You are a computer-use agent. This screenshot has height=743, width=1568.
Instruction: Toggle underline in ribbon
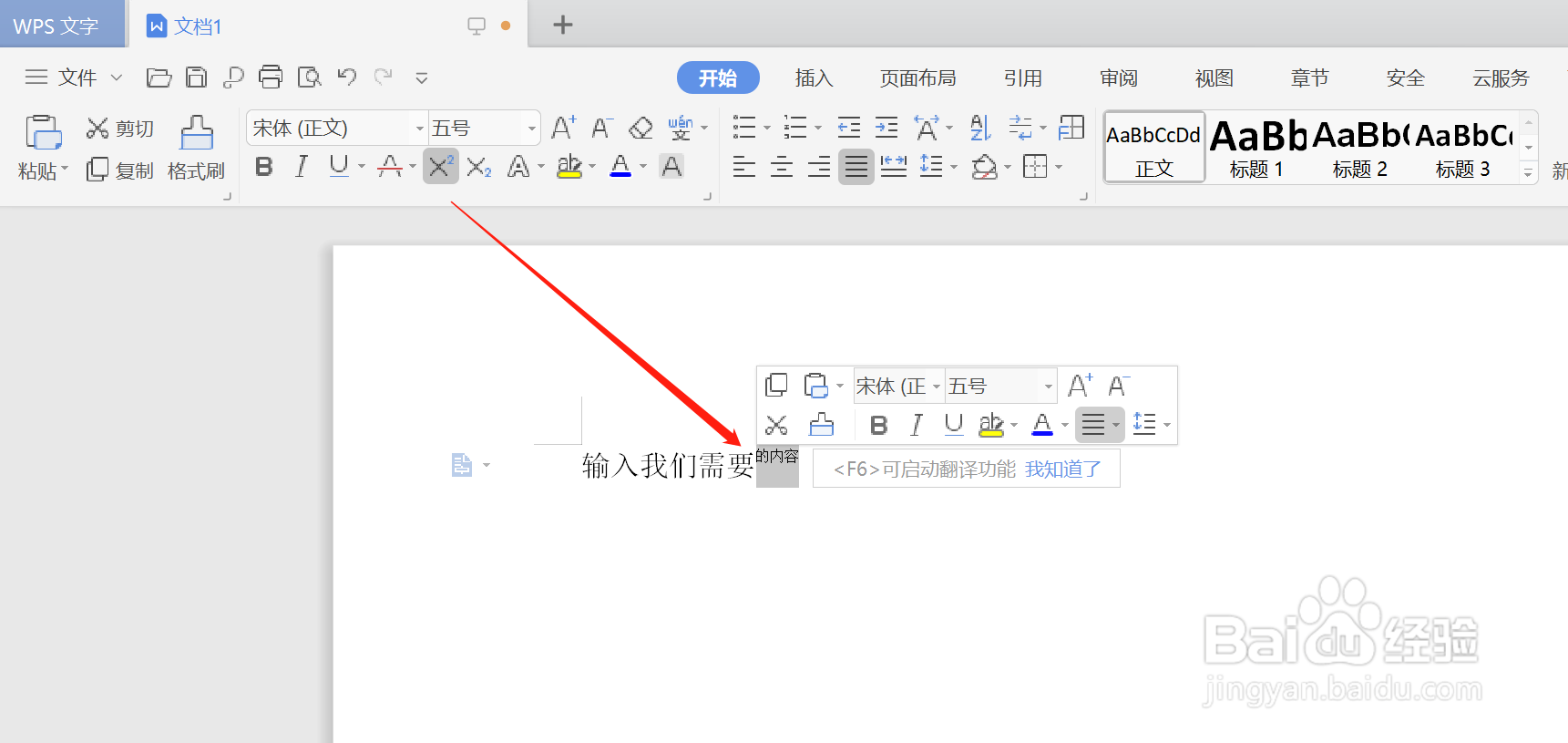pyautogui.click(x=339, y=167)
